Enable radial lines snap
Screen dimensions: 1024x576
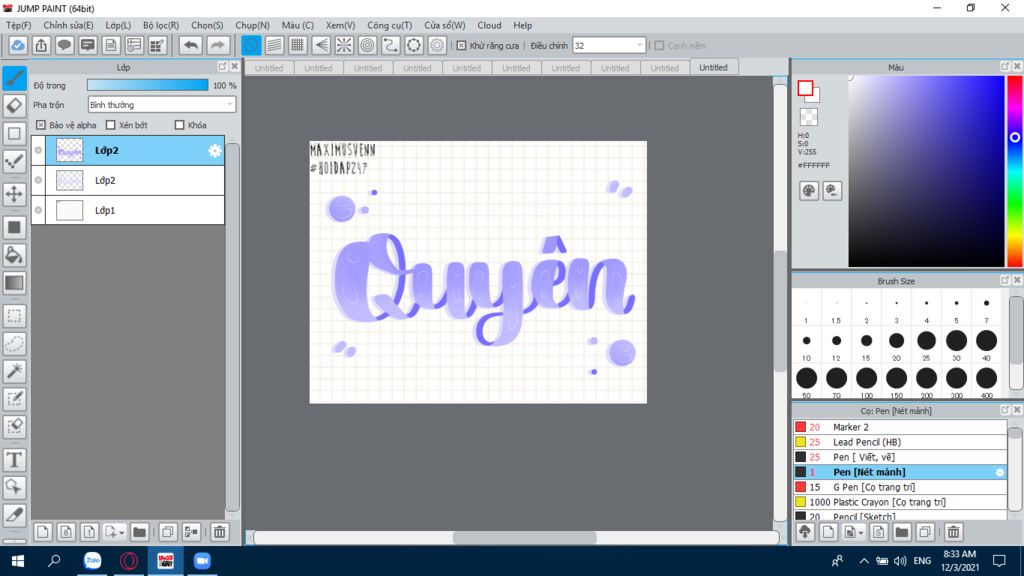344,45
